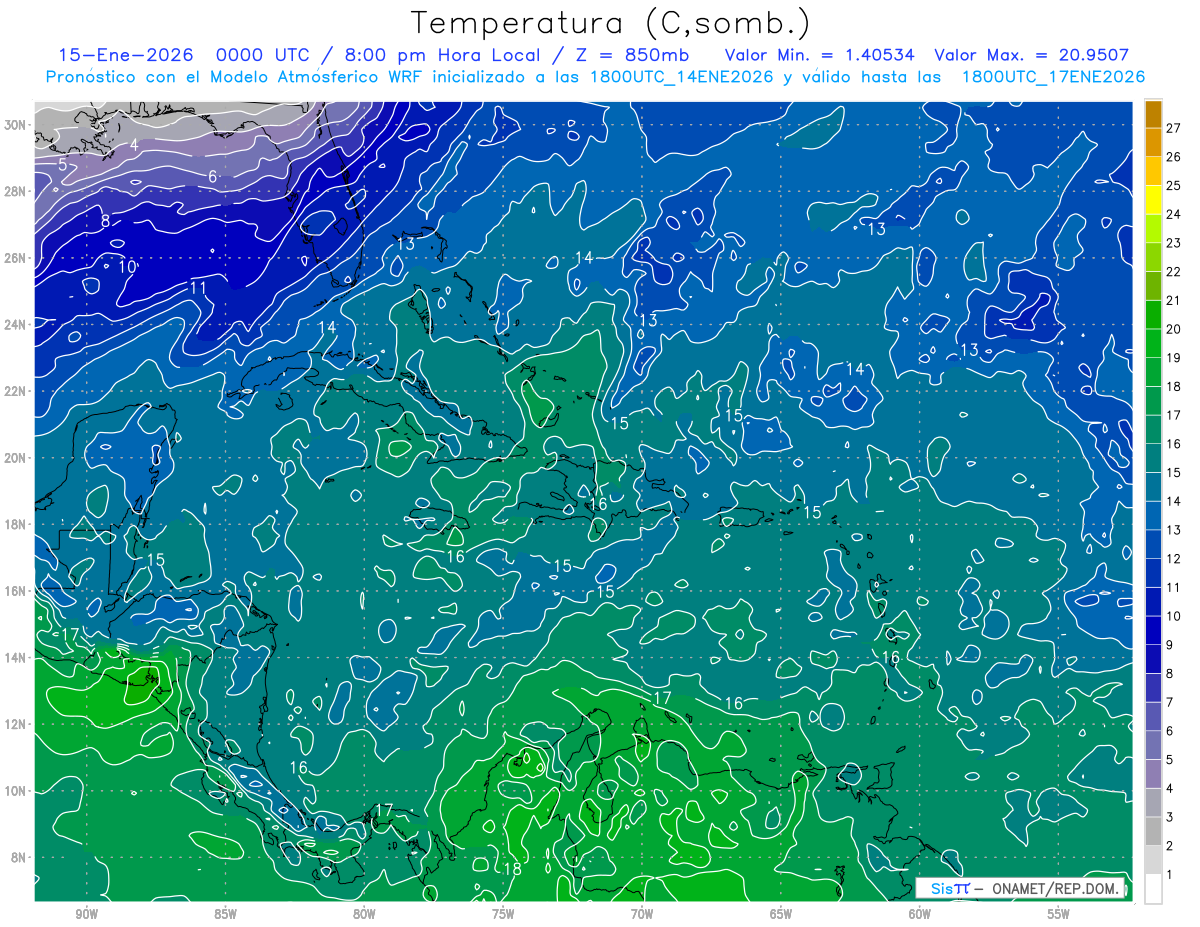Image resolution: width=1200 pixels, height=927 pixels.
Task: Select 'Valor Min. = 1.40534' text
Action: click(820, 56)
